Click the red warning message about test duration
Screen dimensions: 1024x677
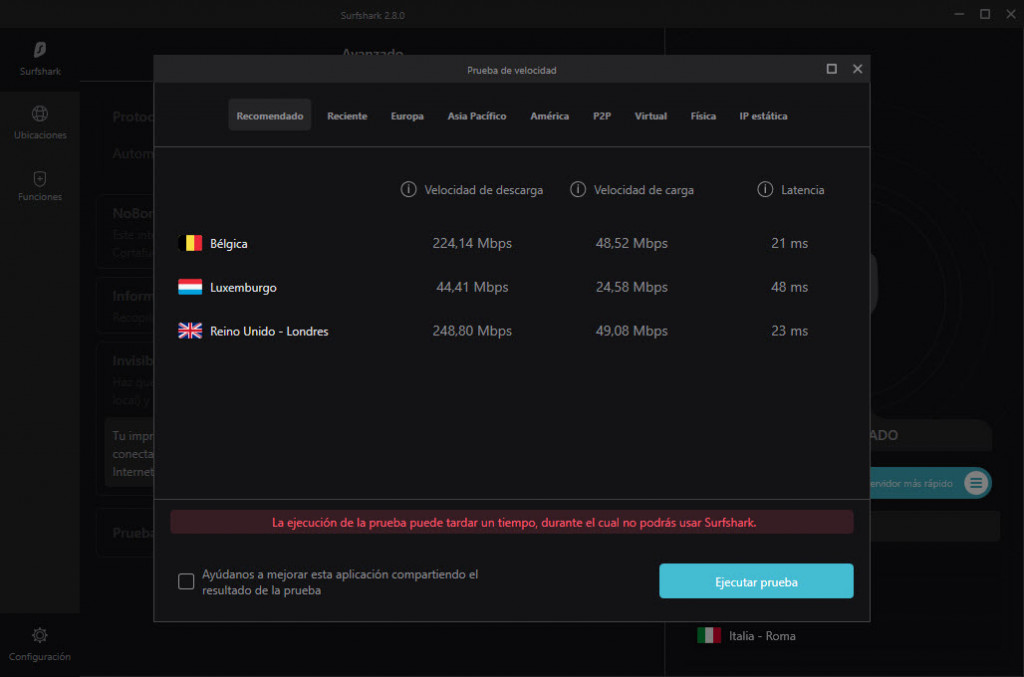pyautogui.click(x=512, y=522)
